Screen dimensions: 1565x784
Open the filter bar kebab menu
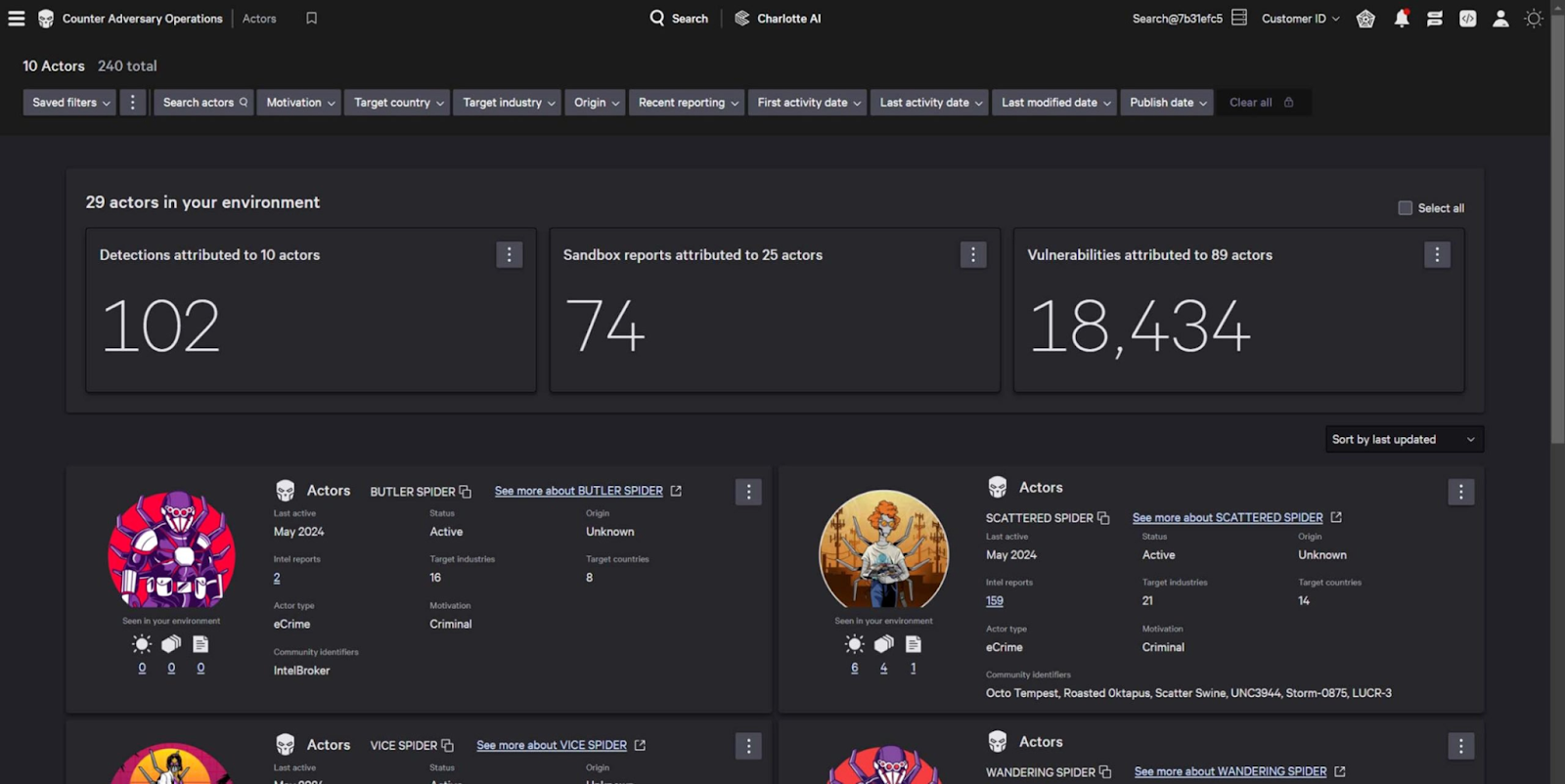[133, 103]
